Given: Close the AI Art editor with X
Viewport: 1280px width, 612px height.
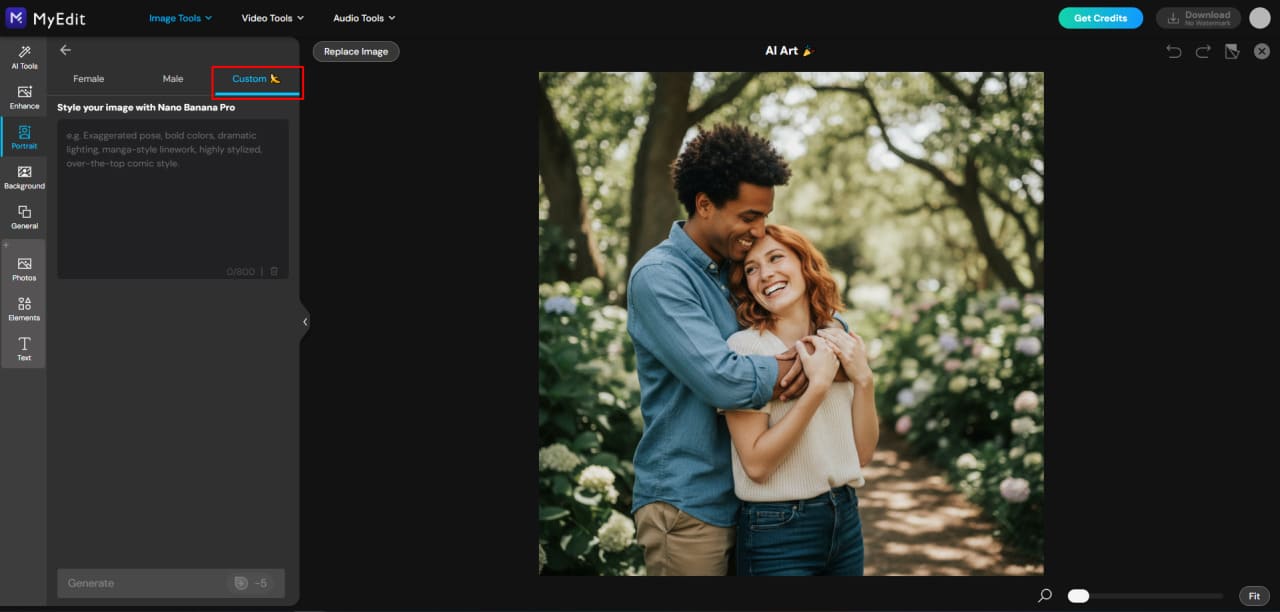Looking at the screenshot, I should [x=1262, y=51].
